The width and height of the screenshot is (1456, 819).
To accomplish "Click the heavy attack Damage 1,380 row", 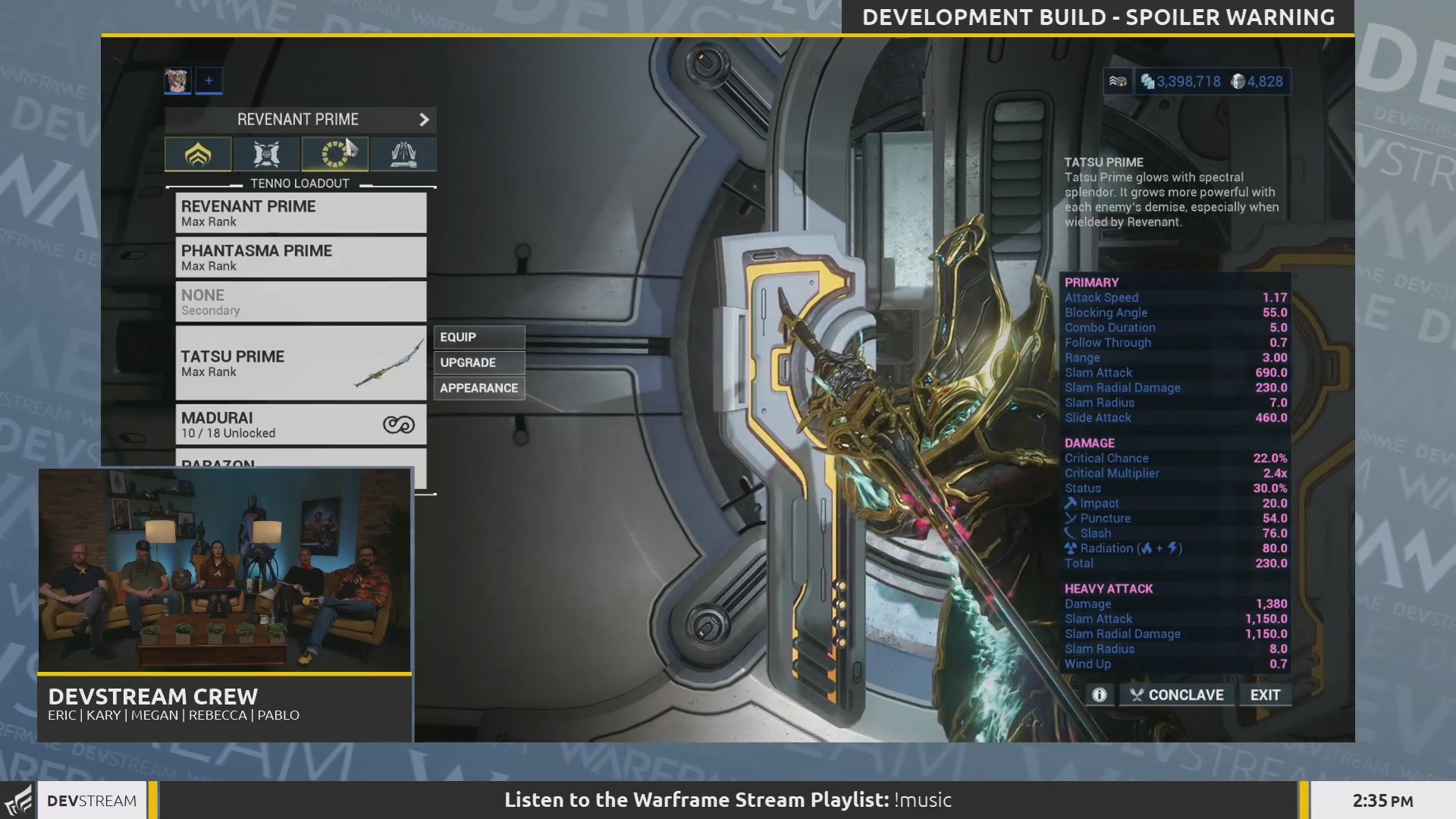I will (1175, 604).
